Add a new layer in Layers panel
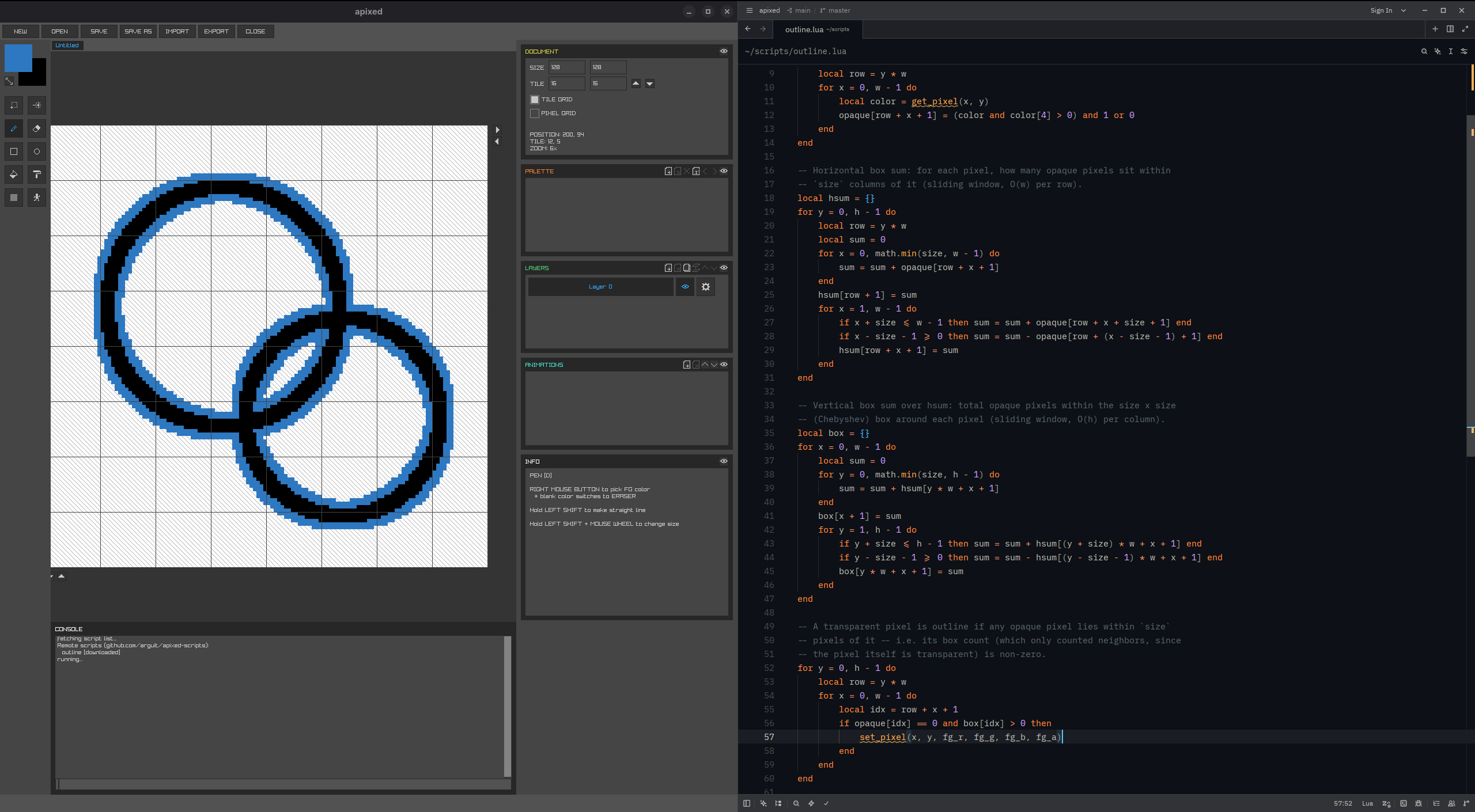The width and height of the screenshot is (1475, 812). click(x=668, y=268)
